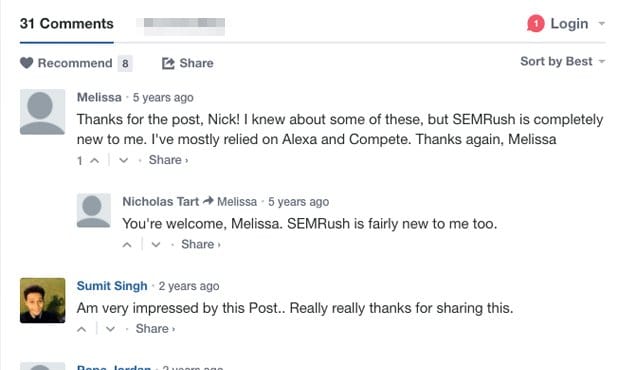Image resolution: width=635 pixels, height=370 pixels.
Task: Downvote Nicholas Tart's reply
Action: point(156,245)
